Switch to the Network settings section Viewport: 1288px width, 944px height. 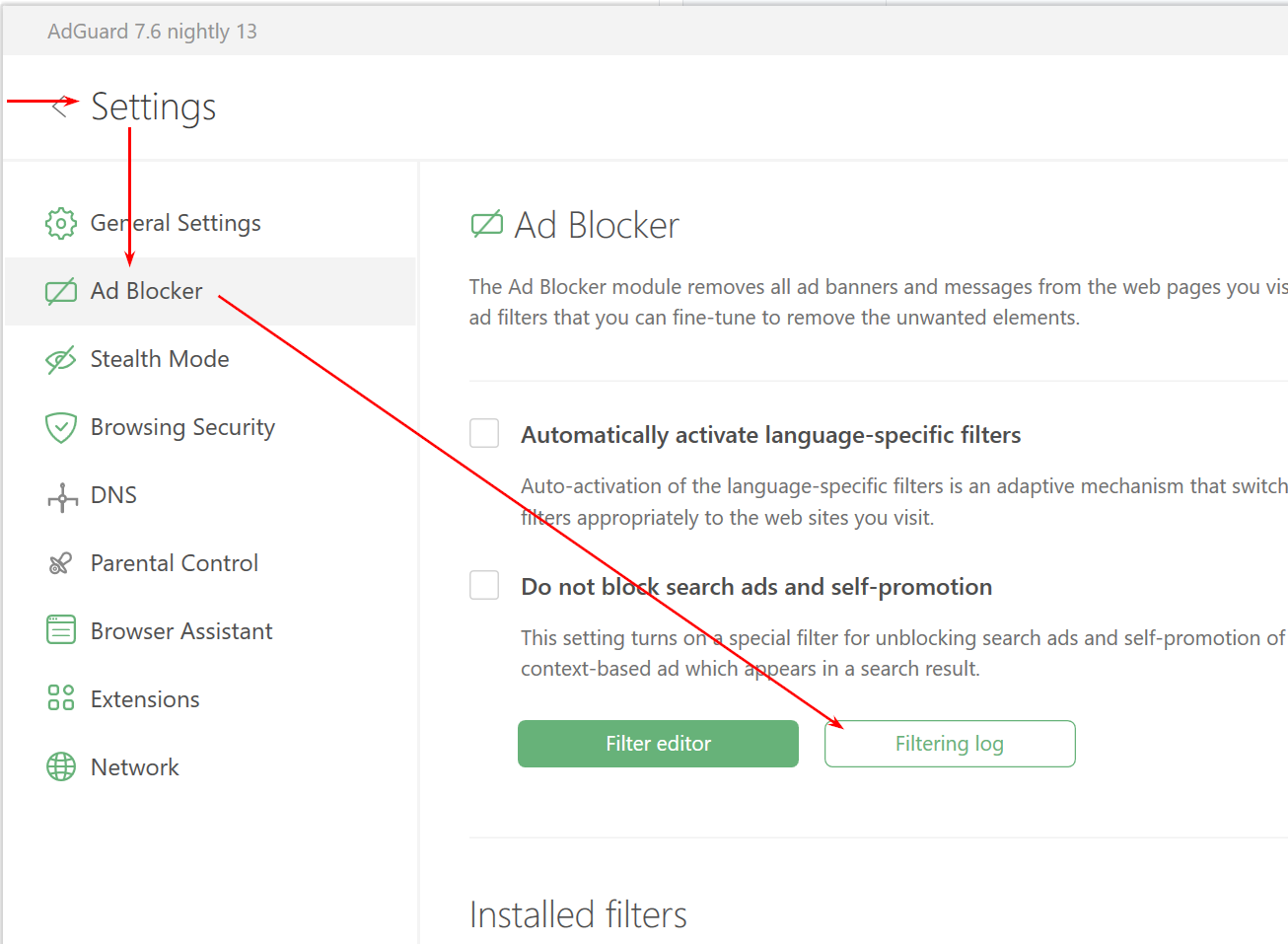pos(134,766)
